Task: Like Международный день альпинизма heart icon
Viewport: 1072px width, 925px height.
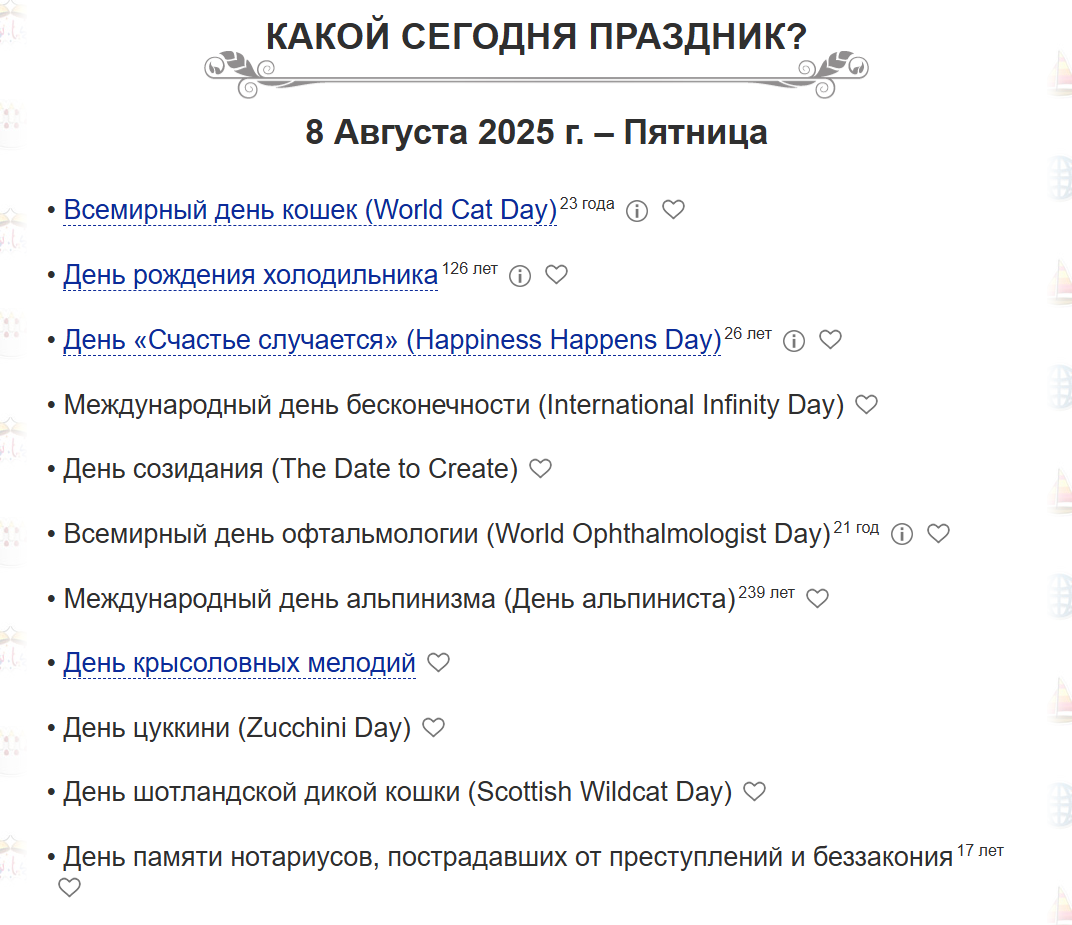Action: point(818,598)
